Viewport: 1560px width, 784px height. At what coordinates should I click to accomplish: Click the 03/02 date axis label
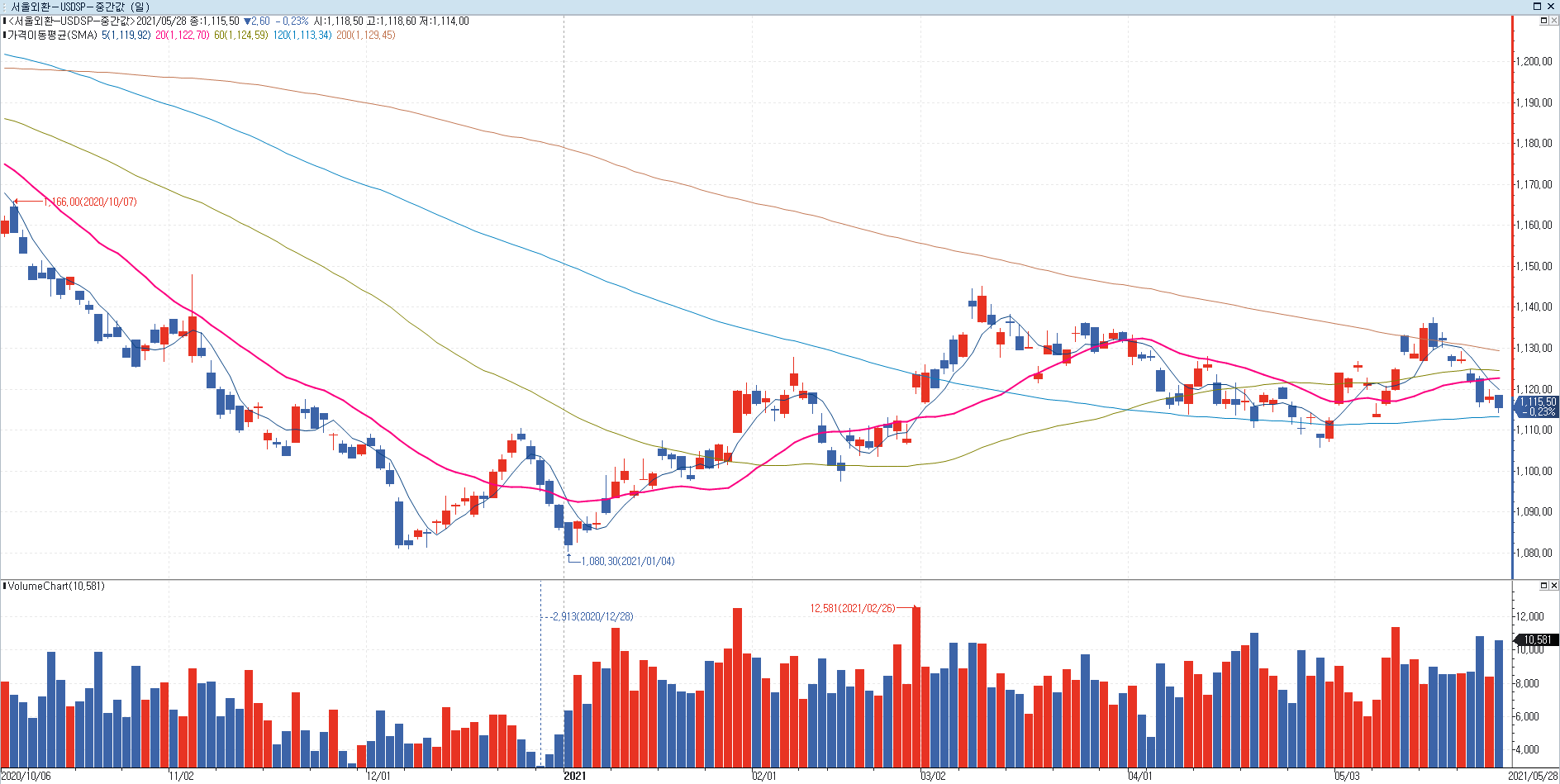click(933, 776)
